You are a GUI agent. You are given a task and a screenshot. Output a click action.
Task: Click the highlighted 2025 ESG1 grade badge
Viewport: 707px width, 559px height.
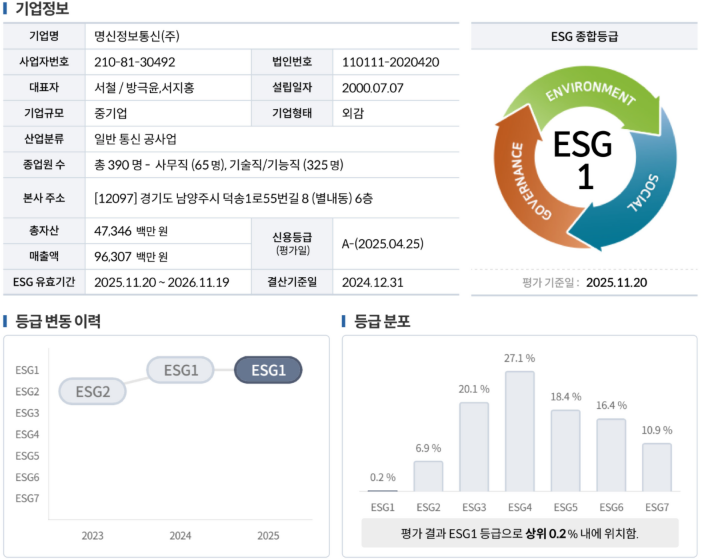click(268, 370)
